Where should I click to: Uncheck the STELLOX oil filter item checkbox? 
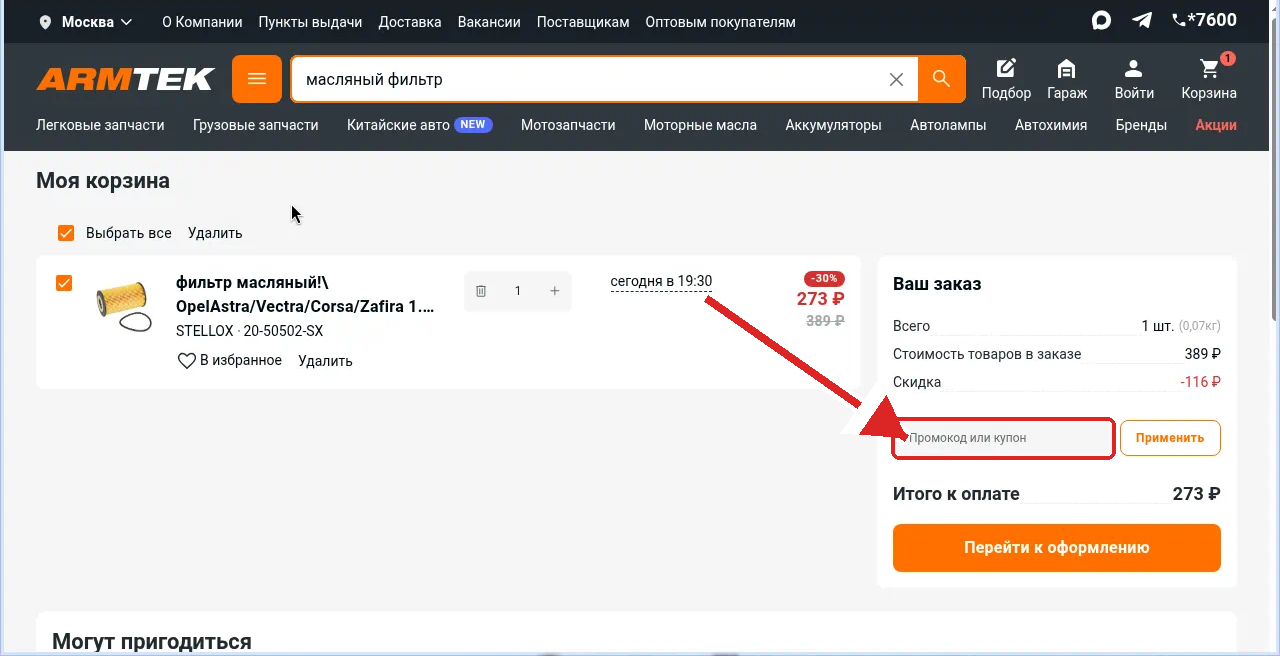click(x=64, y=283)
